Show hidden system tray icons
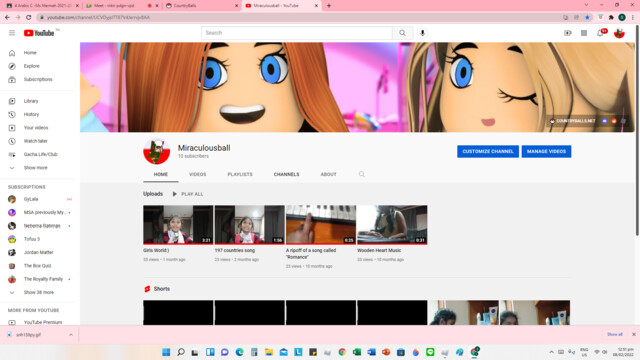640x360 pixels. 551,352
